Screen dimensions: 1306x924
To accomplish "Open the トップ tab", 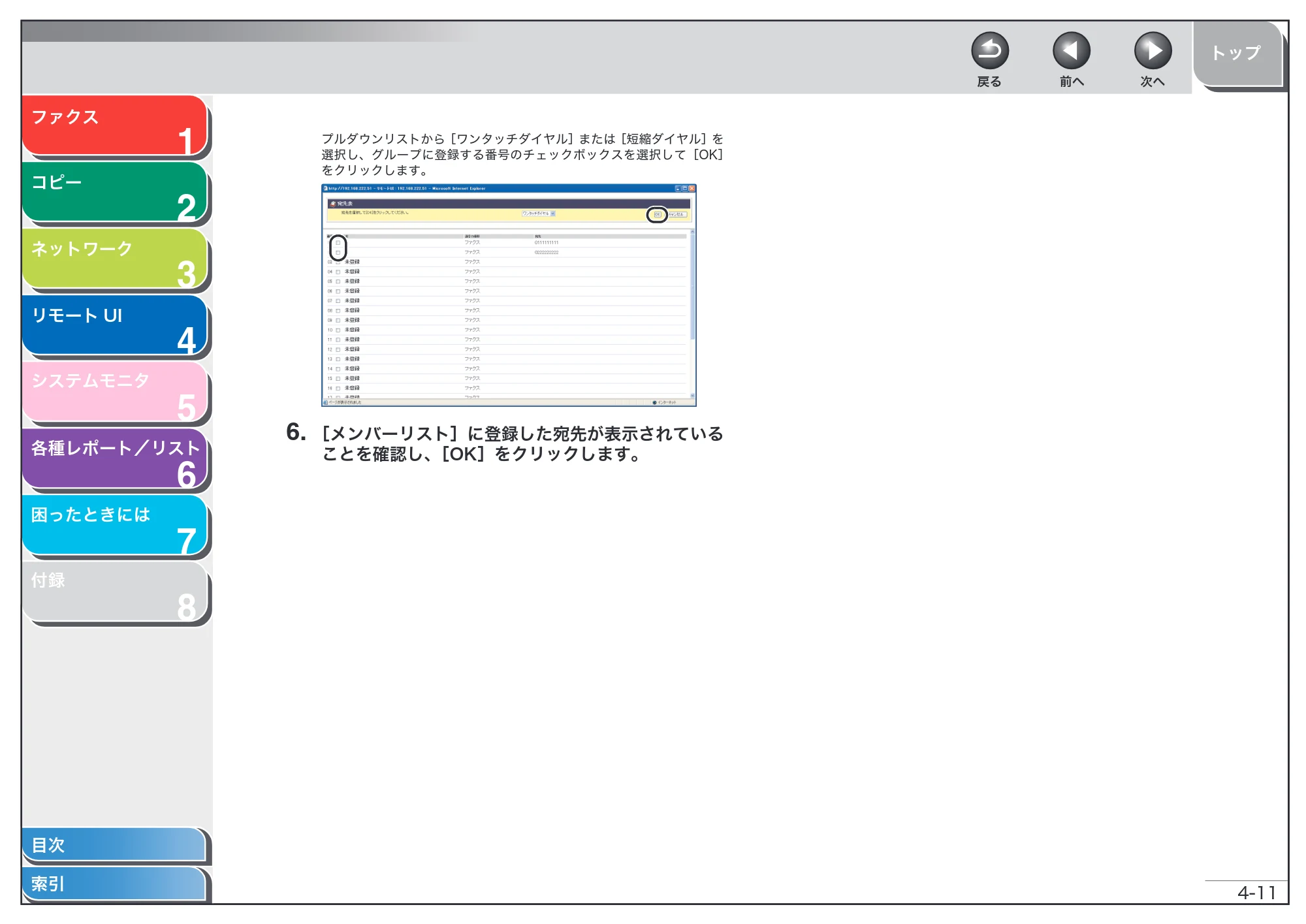I will point(1237,54).
